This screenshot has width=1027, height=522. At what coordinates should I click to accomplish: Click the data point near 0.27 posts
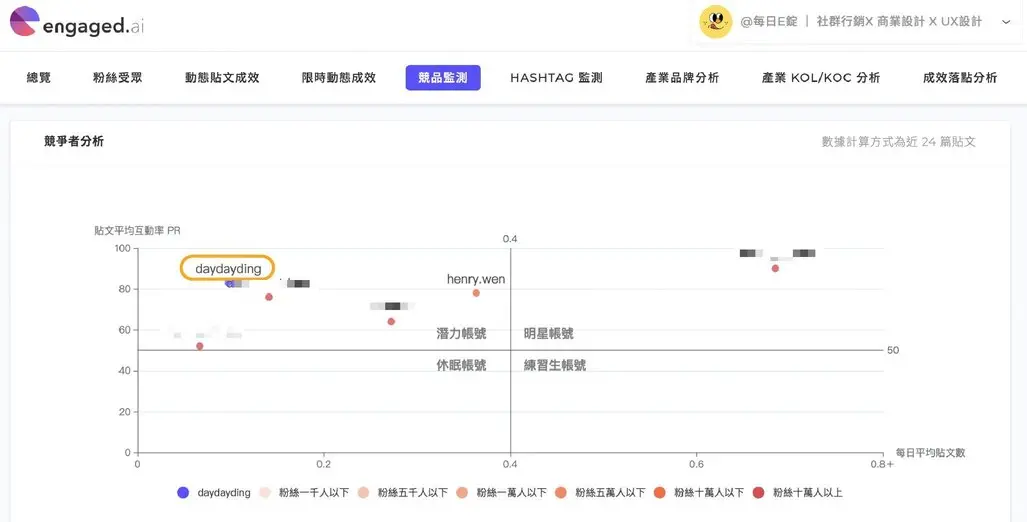(391, 321)
